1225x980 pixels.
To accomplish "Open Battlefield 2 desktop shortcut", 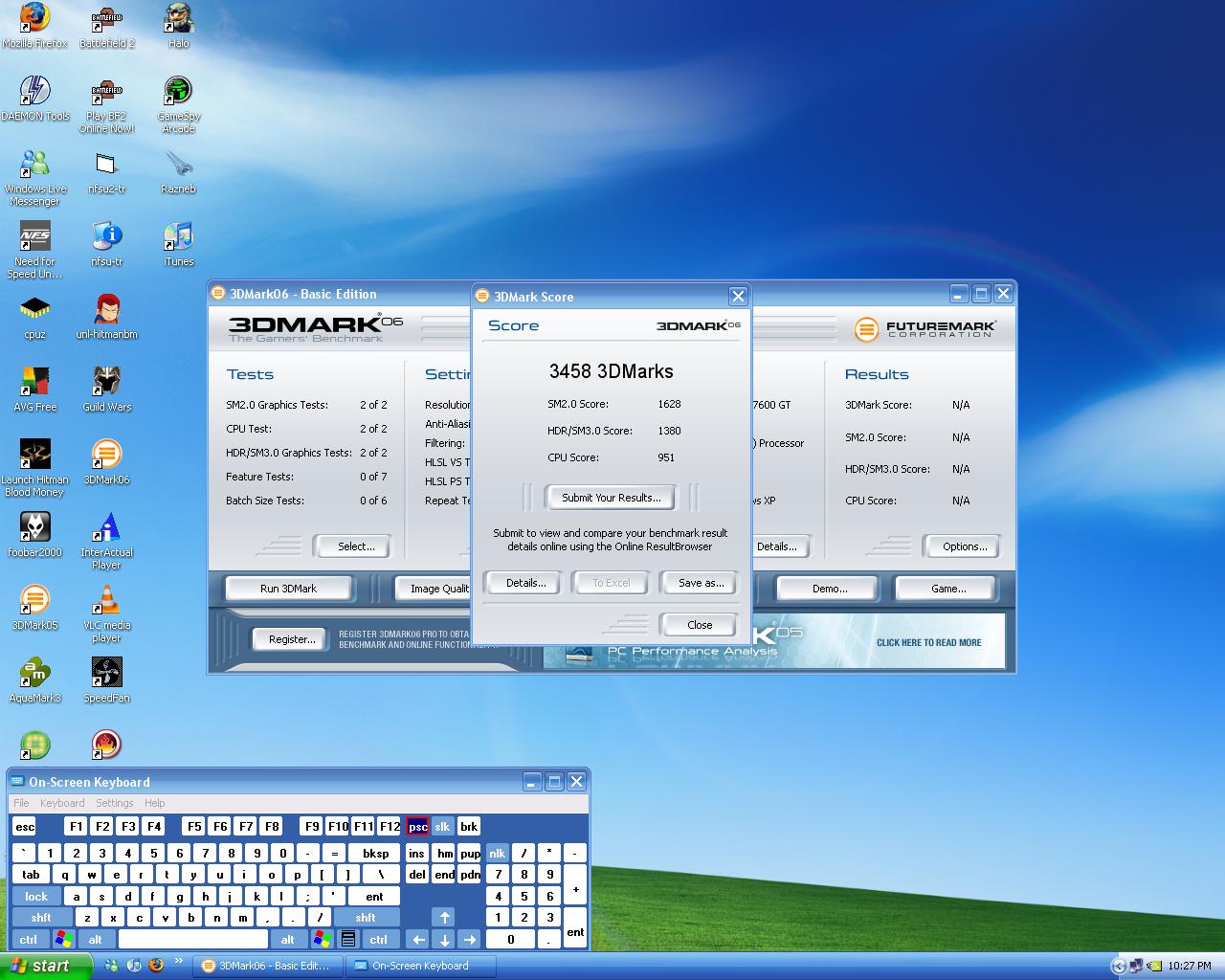I will (106, 26).
